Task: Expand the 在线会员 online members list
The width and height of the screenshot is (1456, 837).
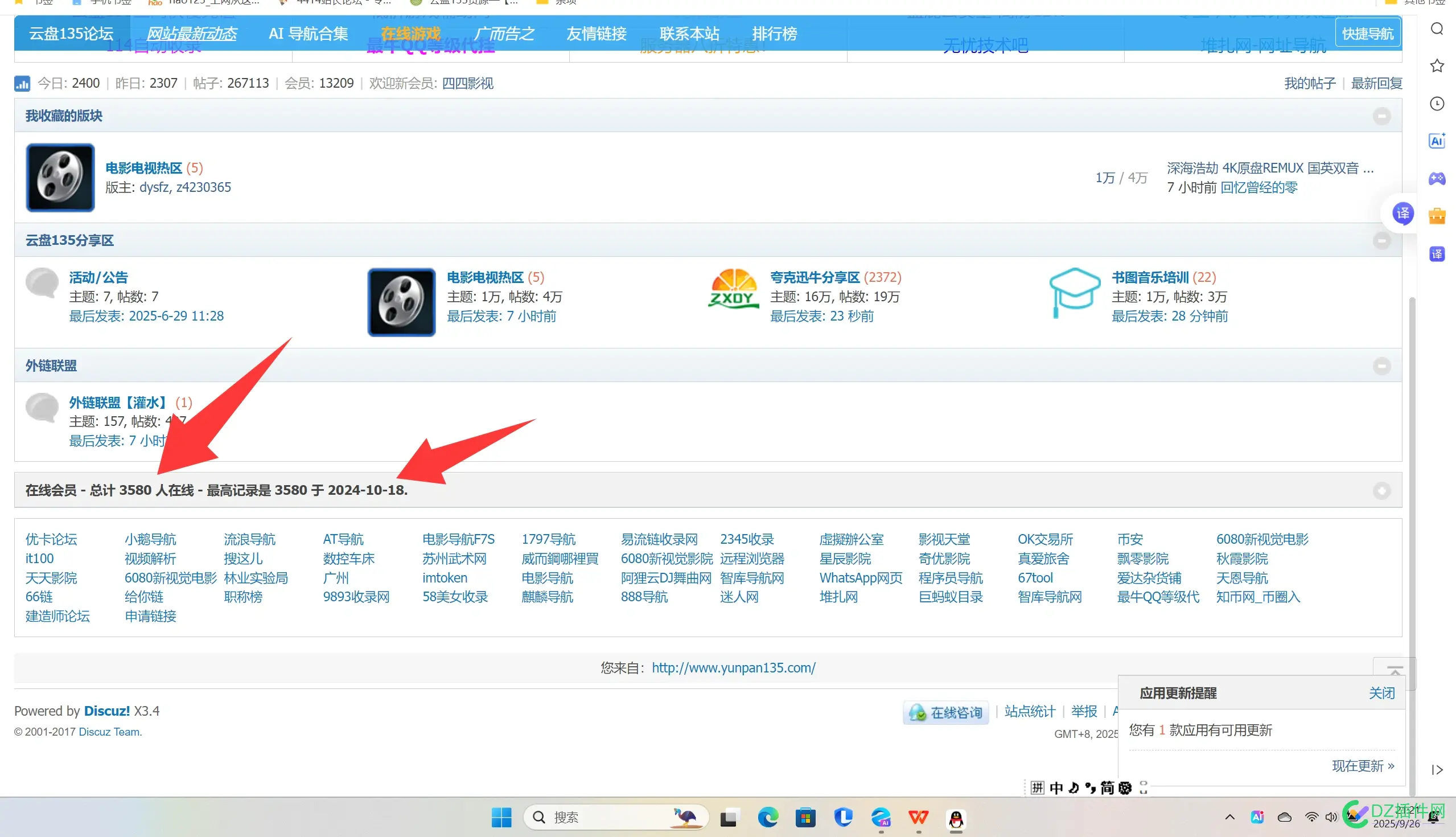Action: pyautogui.click(x=1381, y=491)
